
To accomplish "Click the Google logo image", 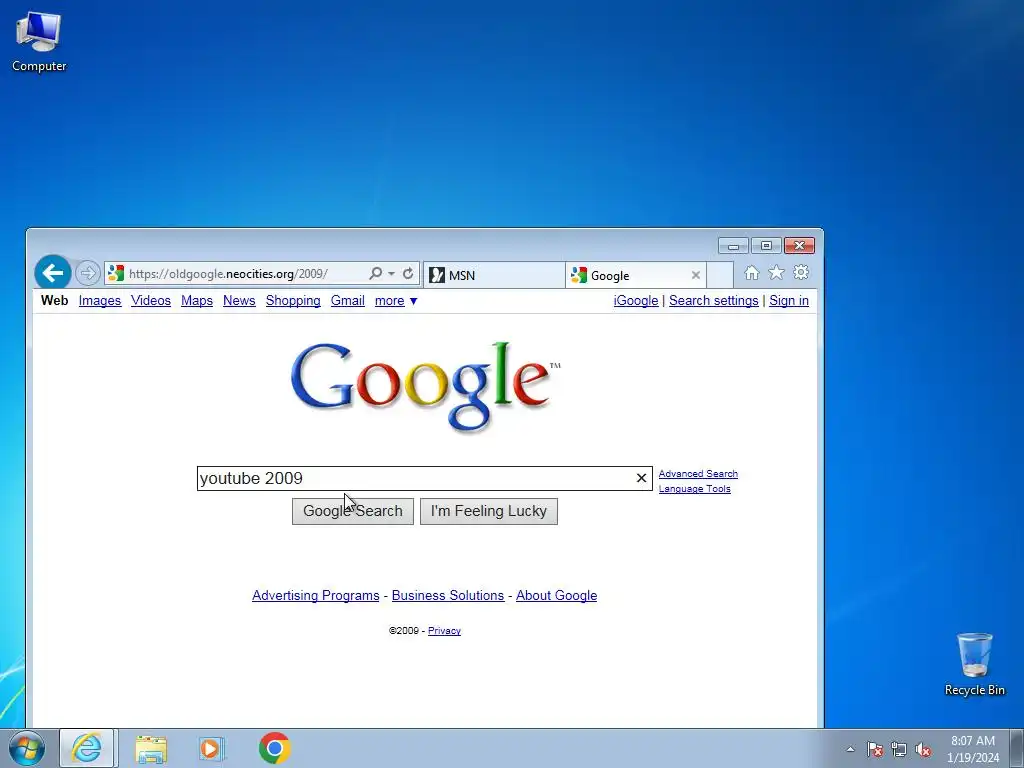I will tap(425, 386).
